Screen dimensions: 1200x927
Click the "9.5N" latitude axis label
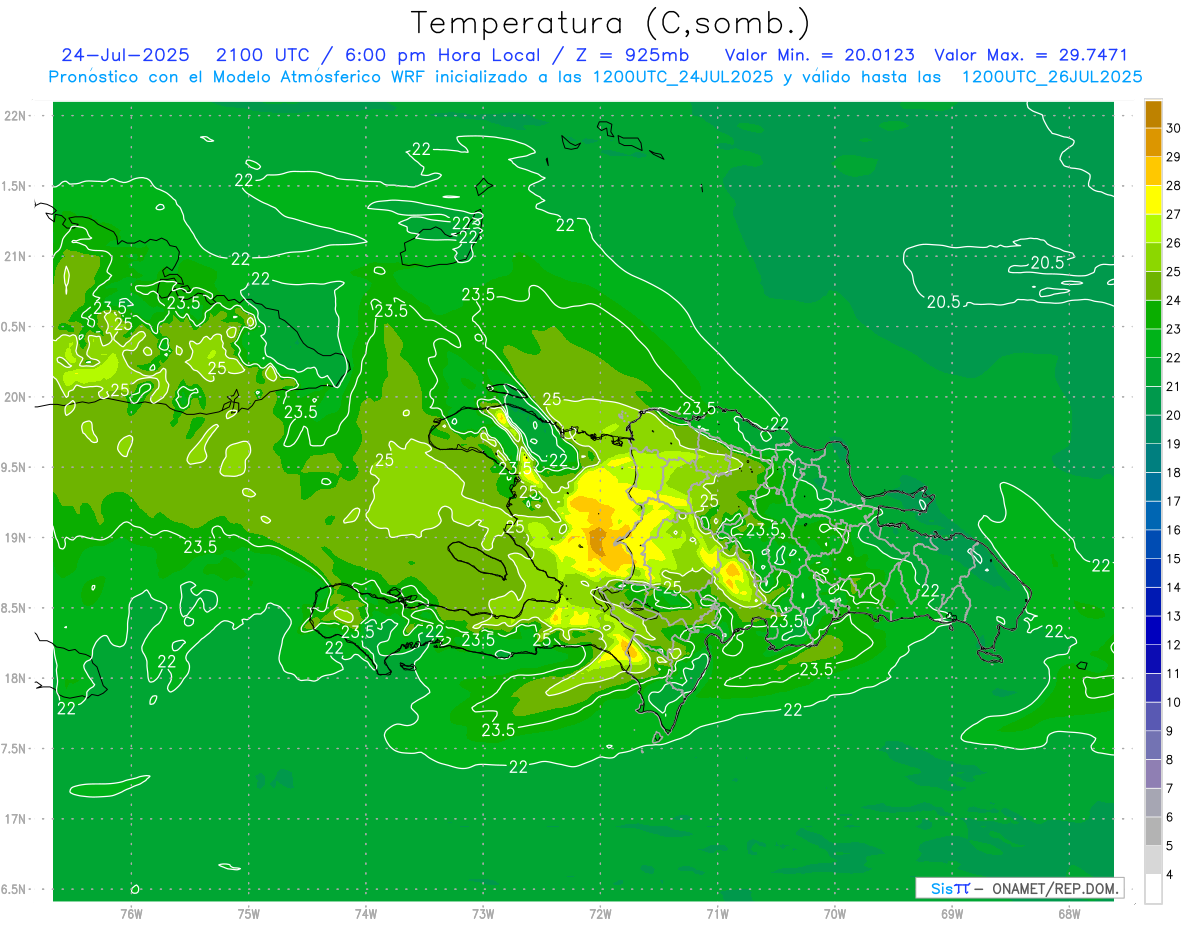[15, 467]
